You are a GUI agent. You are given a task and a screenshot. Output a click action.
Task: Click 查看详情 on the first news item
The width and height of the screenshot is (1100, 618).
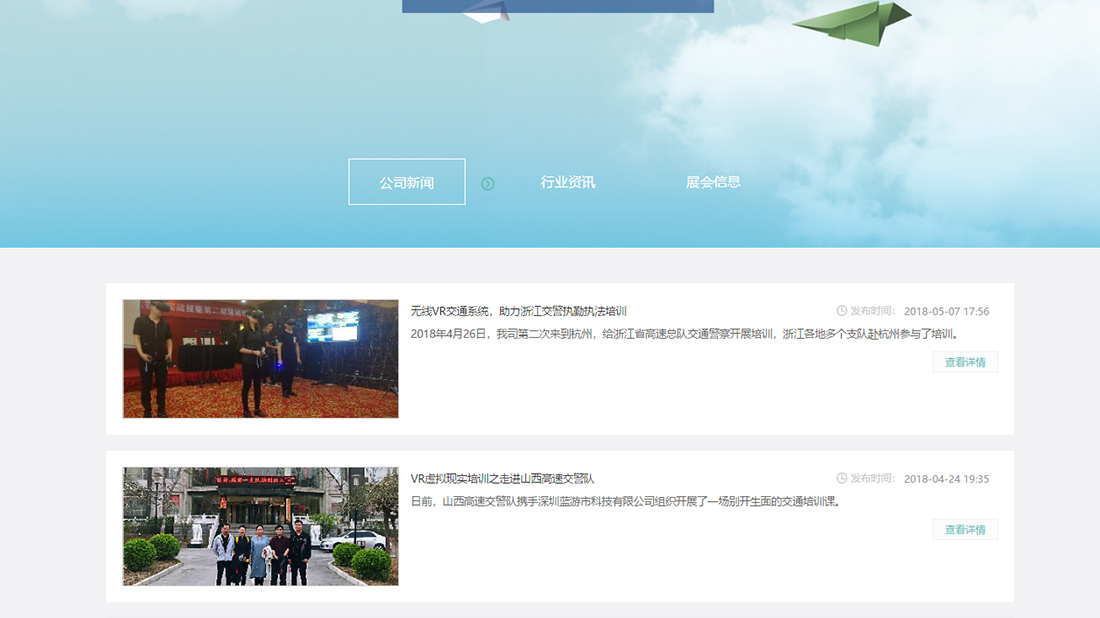click(x=963, y=362)
